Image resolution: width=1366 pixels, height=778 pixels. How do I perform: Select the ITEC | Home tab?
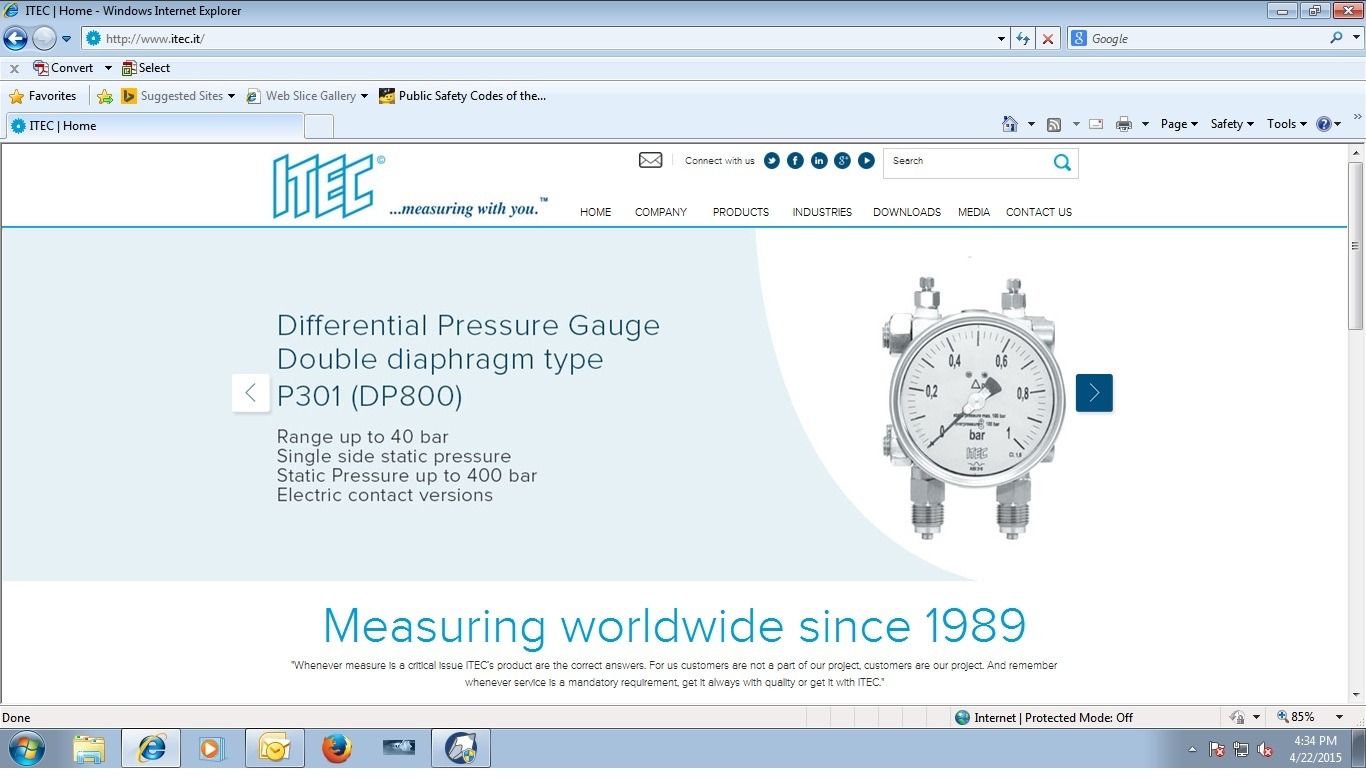point(155,126)
